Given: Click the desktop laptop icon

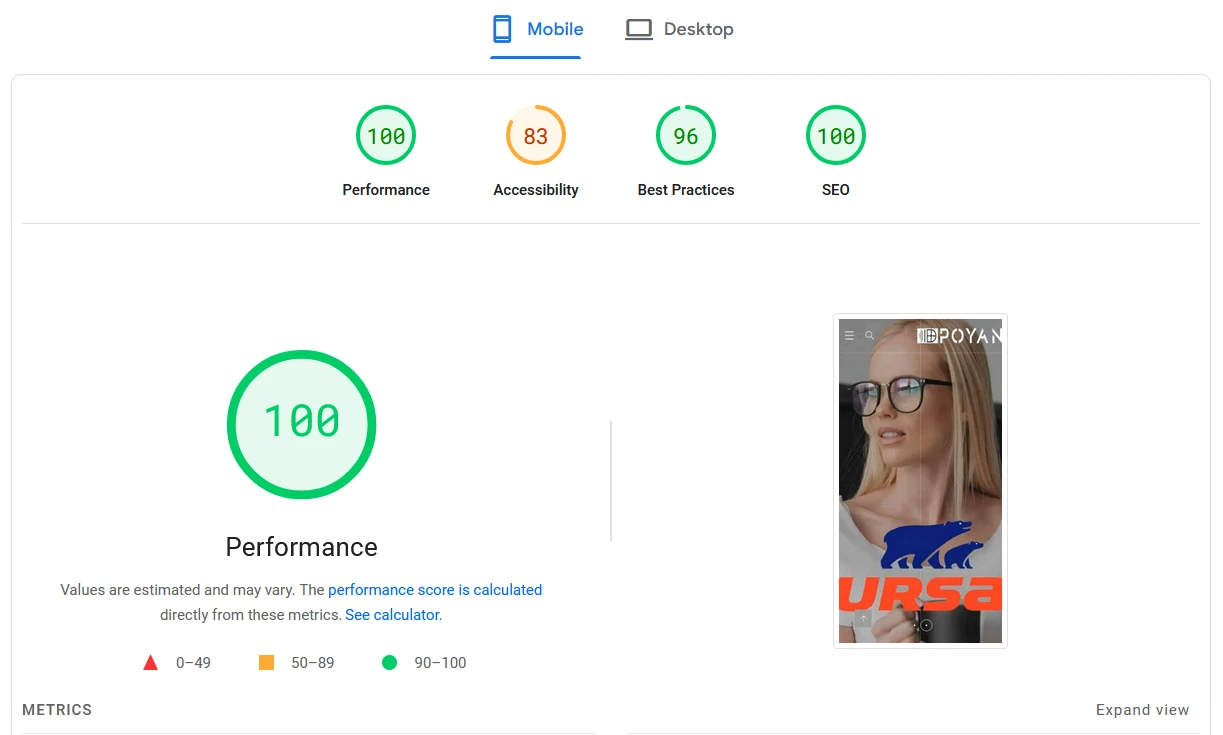Looking at the screenshot, I should (639, 29).
